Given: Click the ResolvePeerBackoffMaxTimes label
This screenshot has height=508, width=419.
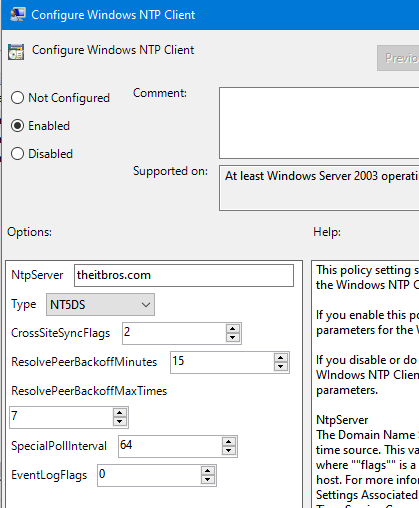Looking at the screenshot, I should (89, 391).
